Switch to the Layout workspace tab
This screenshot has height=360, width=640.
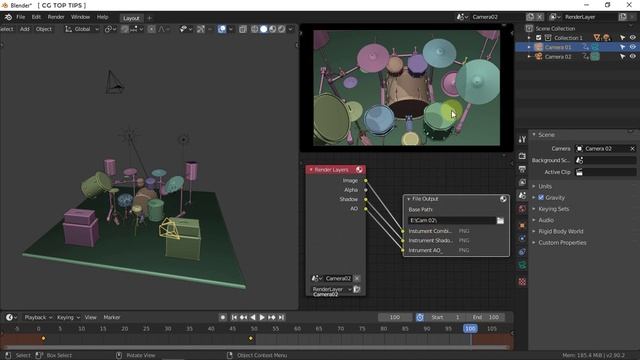pyautogui.click(x=131, y=18)
